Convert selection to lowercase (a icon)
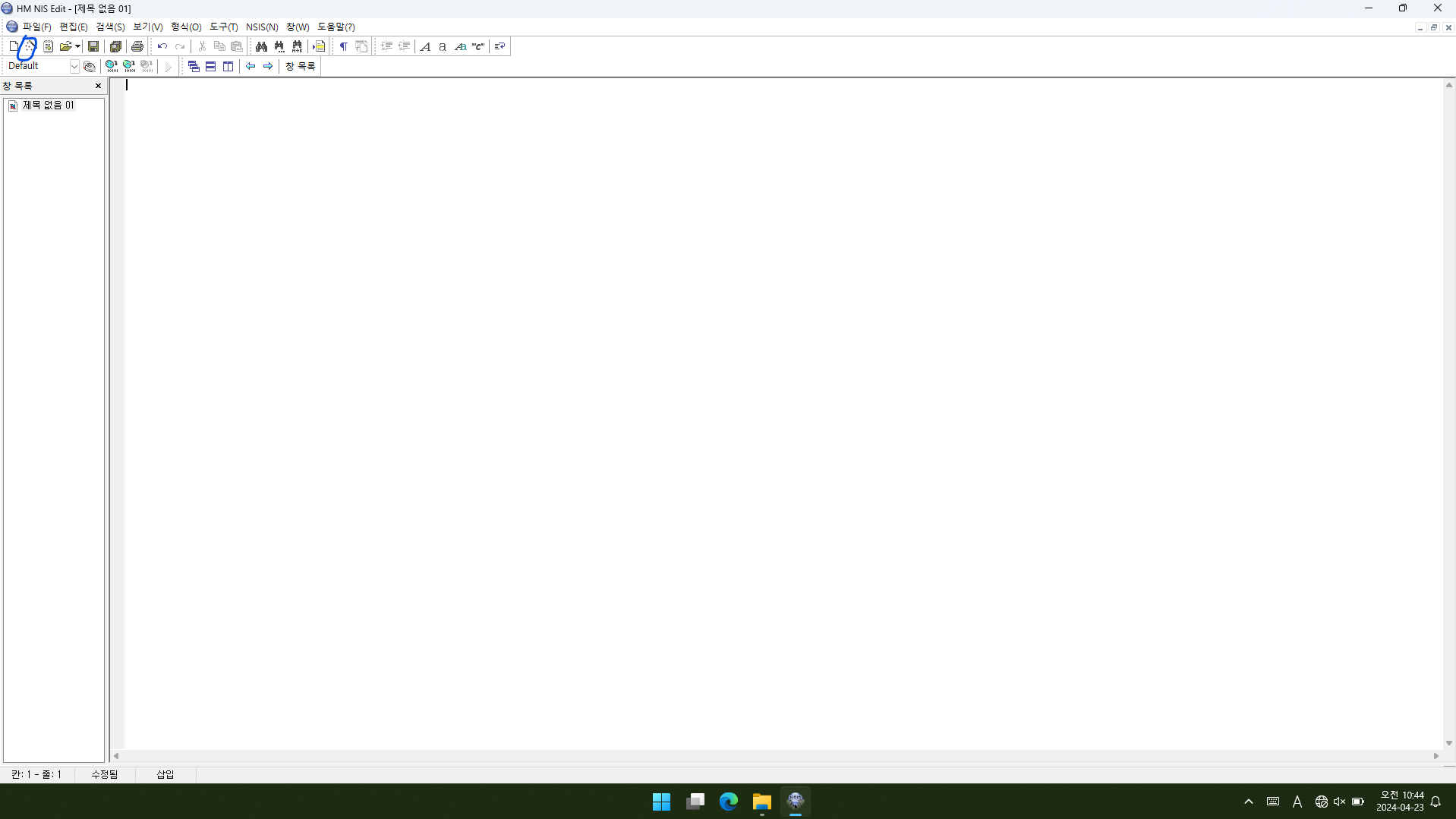The height and width of the screenshot is (819, 1456). click(443, 46)
